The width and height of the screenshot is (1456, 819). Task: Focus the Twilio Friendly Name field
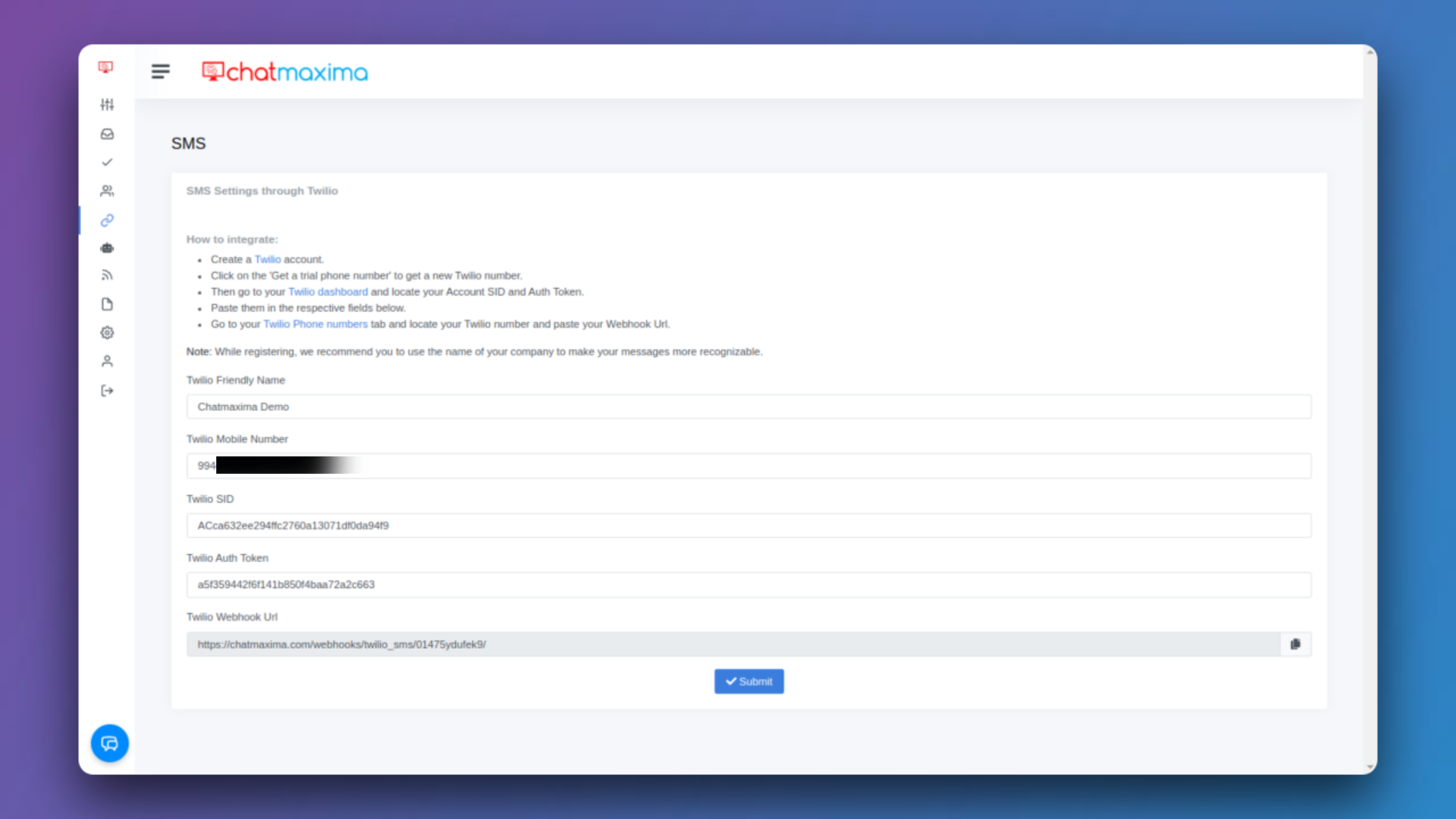[748, 406]
